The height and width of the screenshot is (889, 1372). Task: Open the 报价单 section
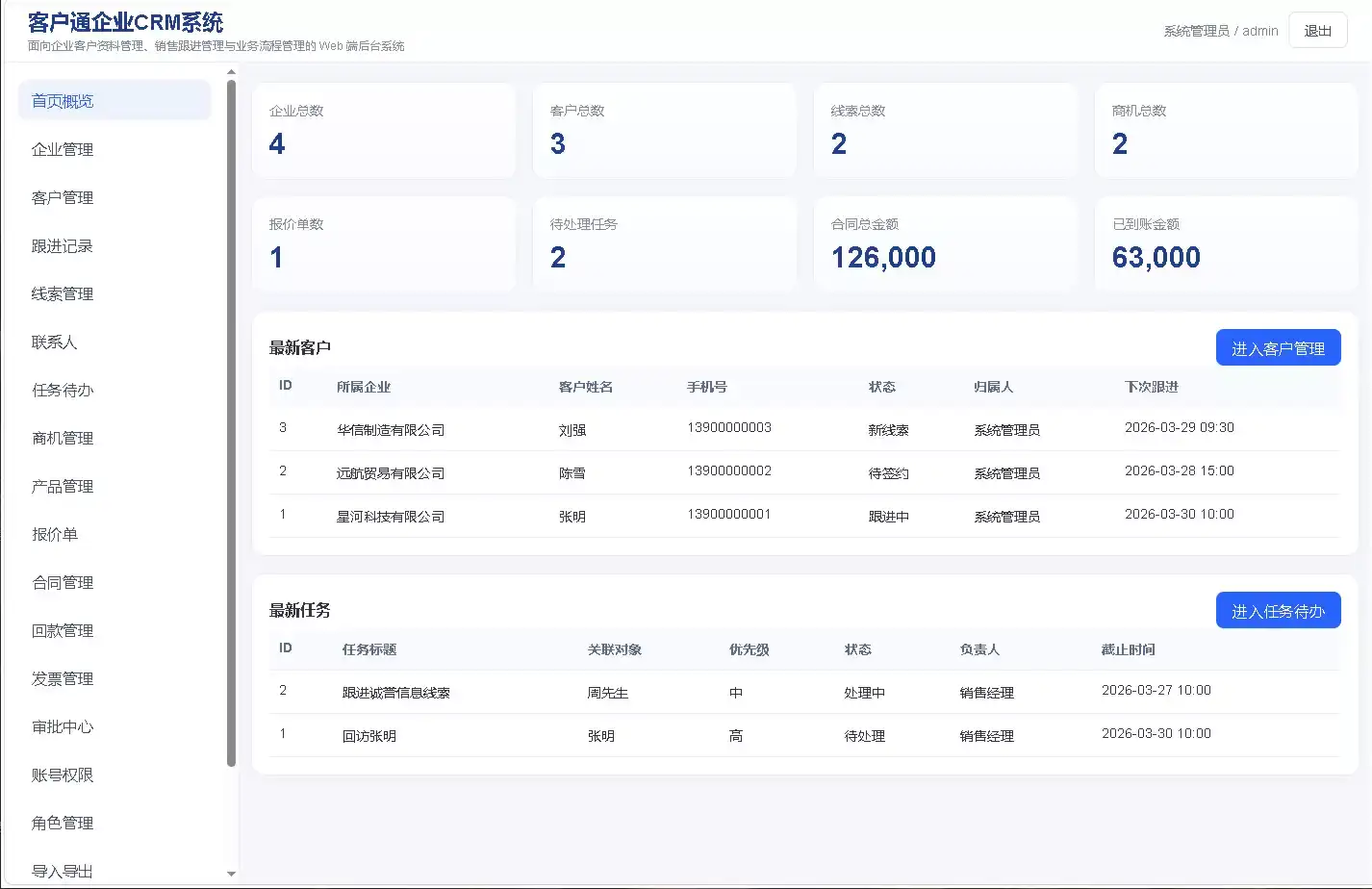[x=55, y=534]
